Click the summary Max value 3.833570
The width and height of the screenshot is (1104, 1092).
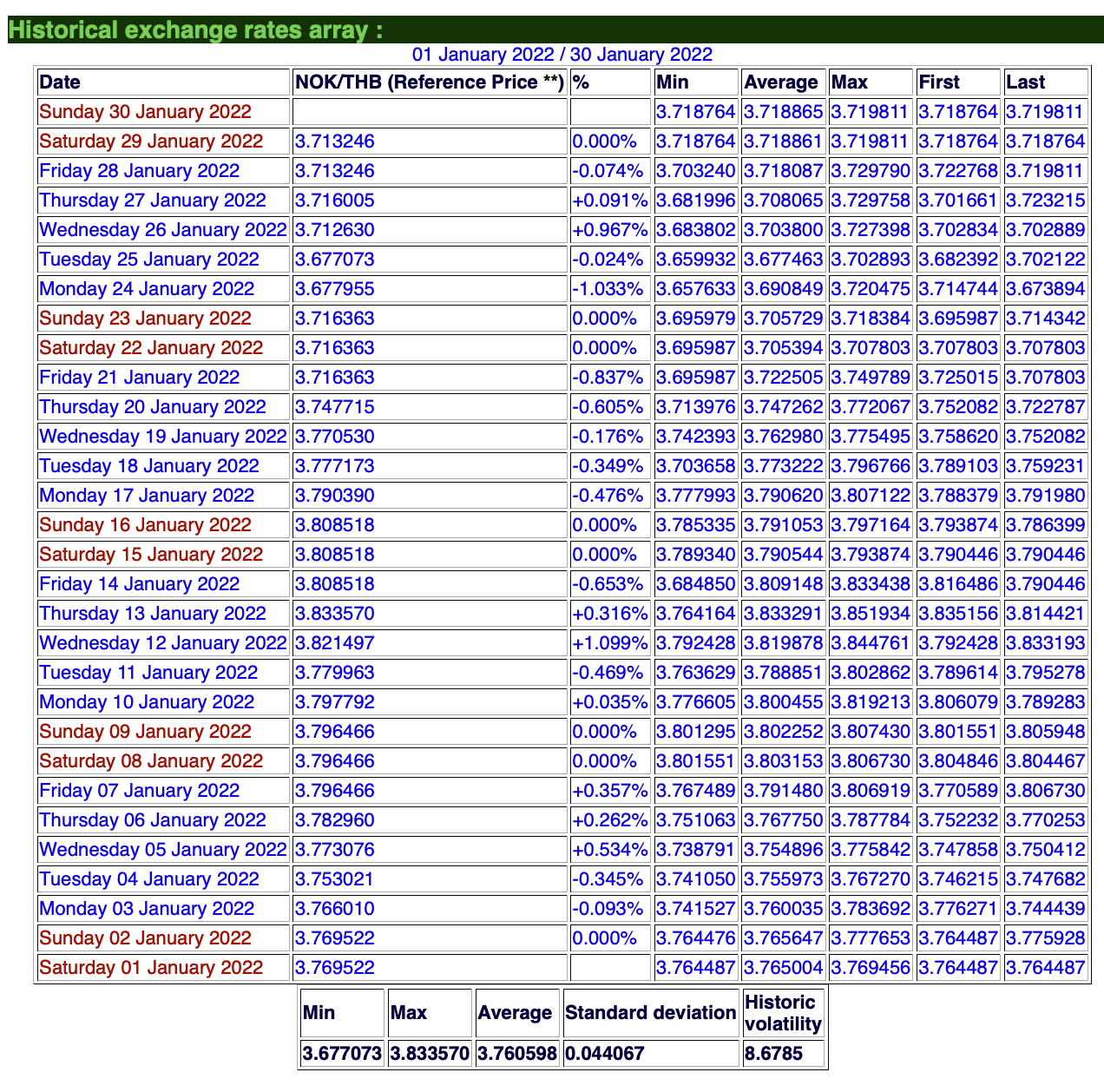coord(430,1054)
